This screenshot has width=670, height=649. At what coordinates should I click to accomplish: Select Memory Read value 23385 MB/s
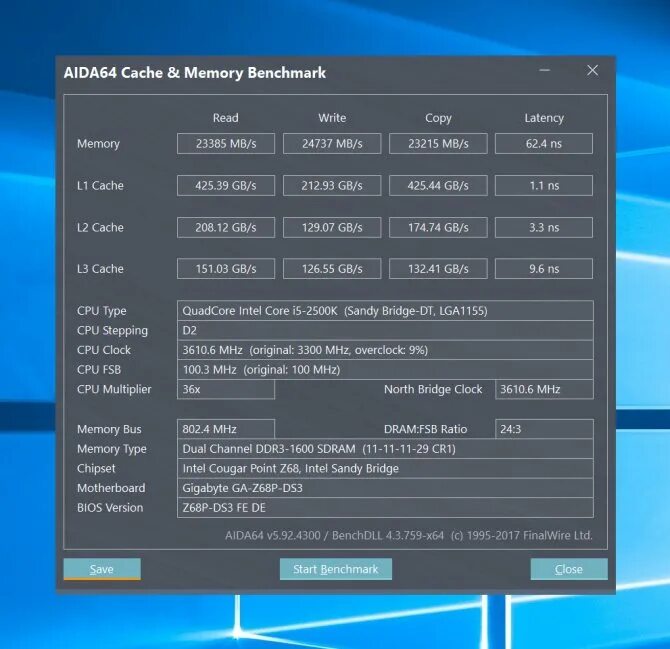pos(226,144)
